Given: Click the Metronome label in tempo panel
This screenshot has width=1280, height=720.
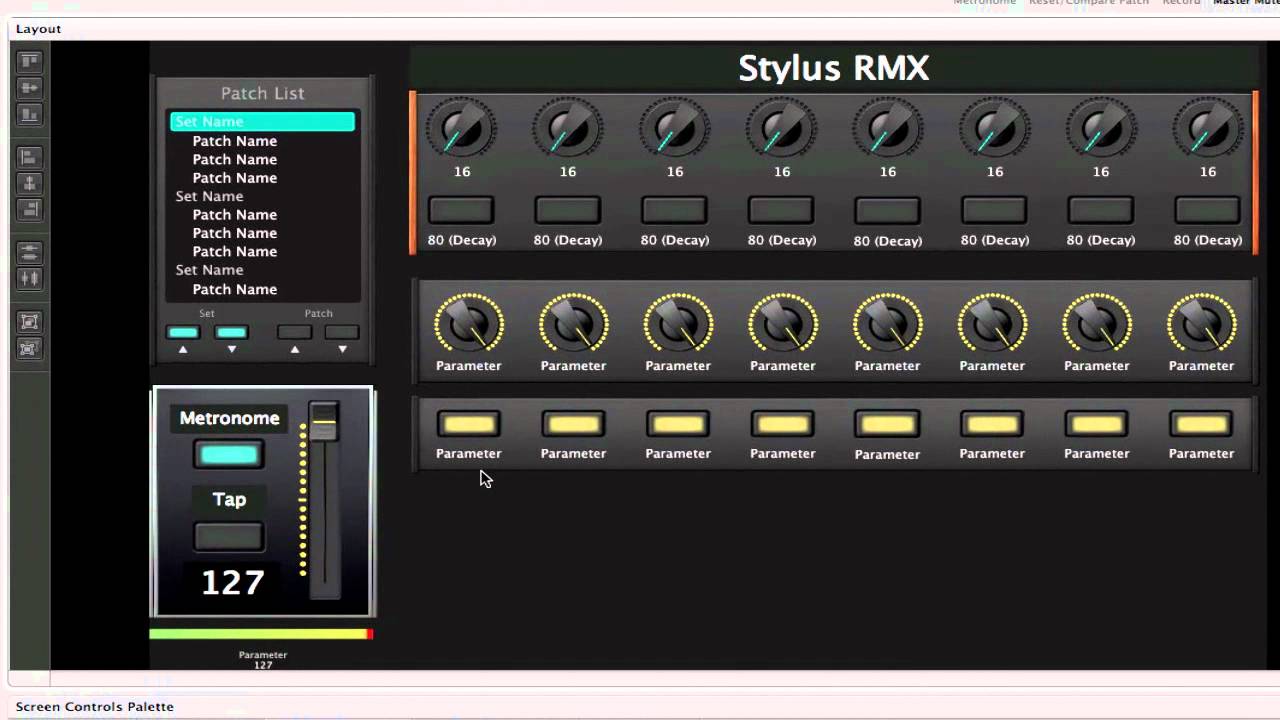Looking at the screenshot, I should tap(229, 418).
